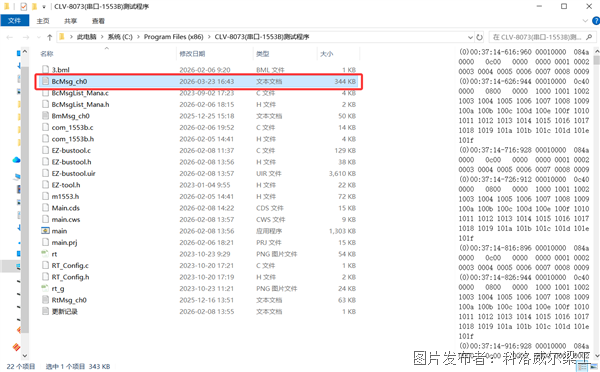Image resolution: width=600 pixels, height=372 pixels.
Task: Select the Main.cds file icon
Action: click(x=46, y=207)
